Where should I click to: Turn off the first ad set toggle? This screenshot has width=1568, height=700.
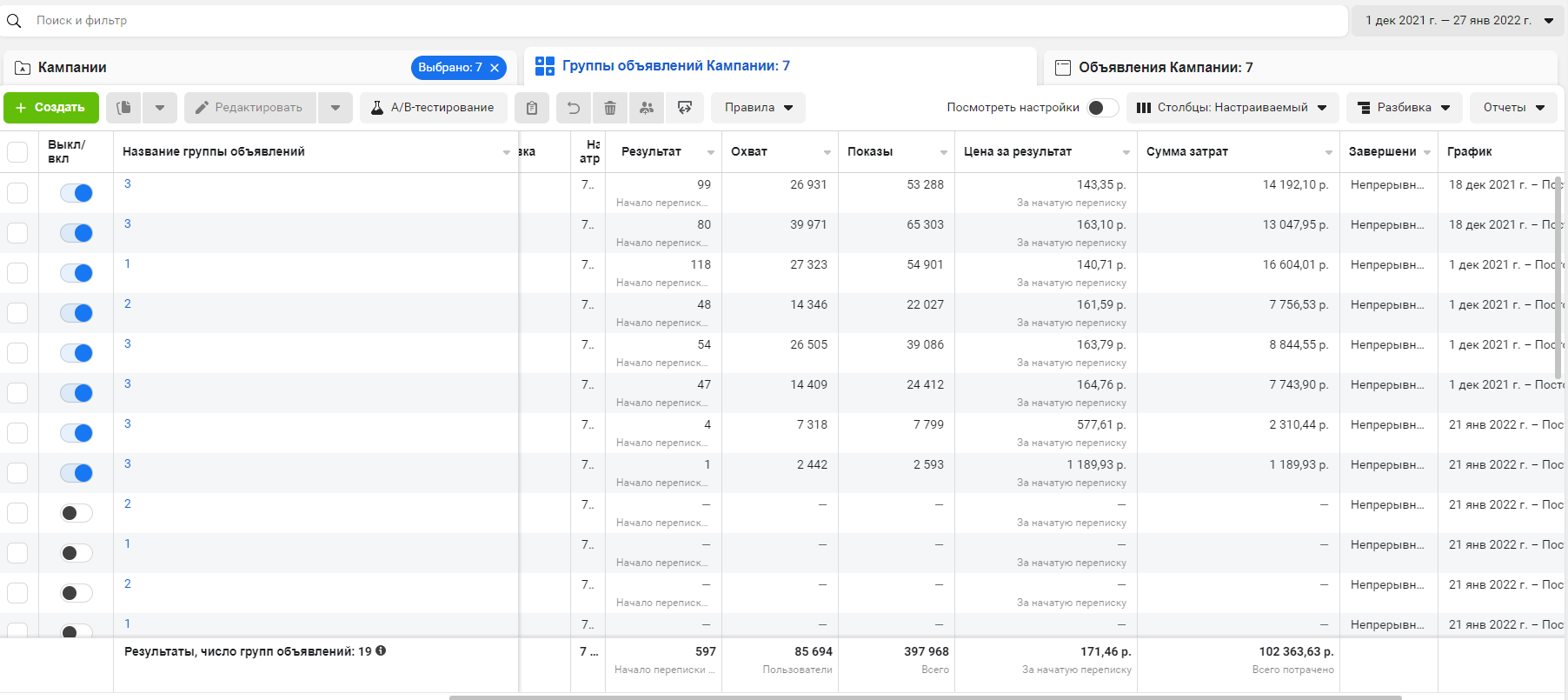(76, 193)
